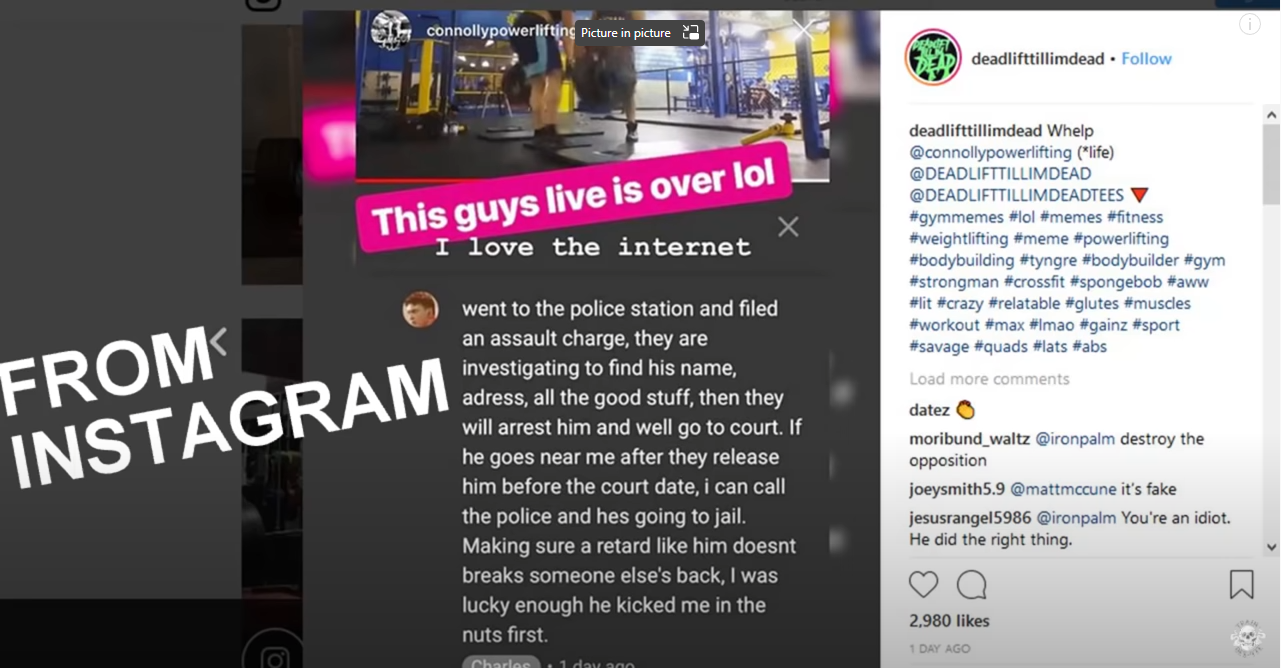Open the #powerlifting hashtag
Image resolution: width=1281 pixels, height=668 pixels.
(1121, 239)
